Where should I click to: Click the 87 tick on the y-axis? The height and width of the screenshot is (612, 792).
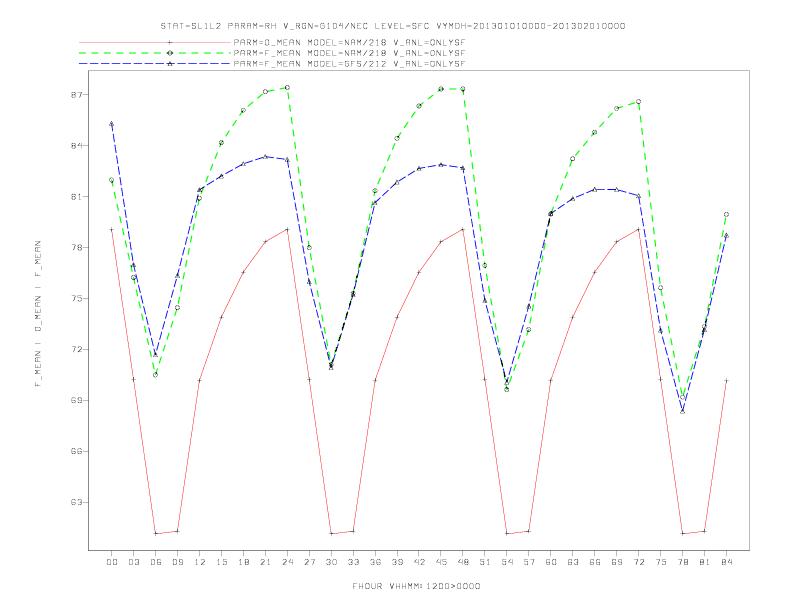(x=76, y=95)
